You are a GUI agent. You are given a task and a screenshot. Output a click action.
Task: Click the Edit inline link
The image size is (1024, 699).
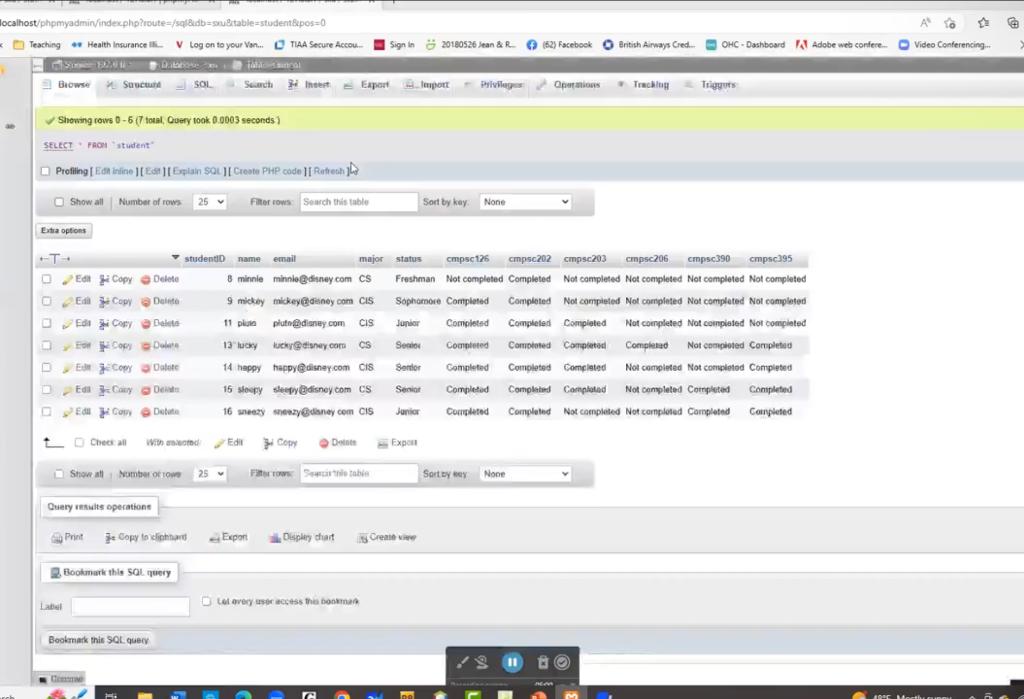[114, 171]
